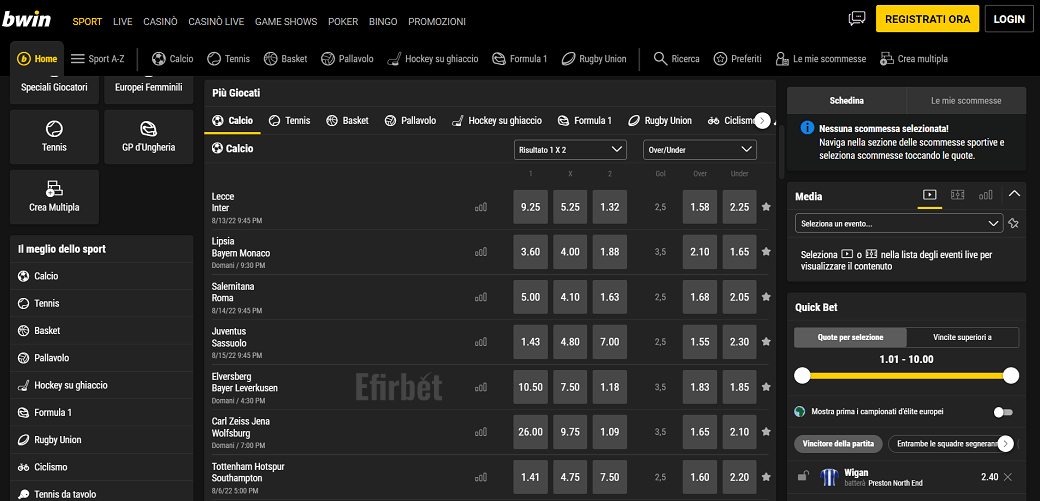Open statistics icon for Juventus Sassuolo

pyautogui.click(x=481, y=342)
